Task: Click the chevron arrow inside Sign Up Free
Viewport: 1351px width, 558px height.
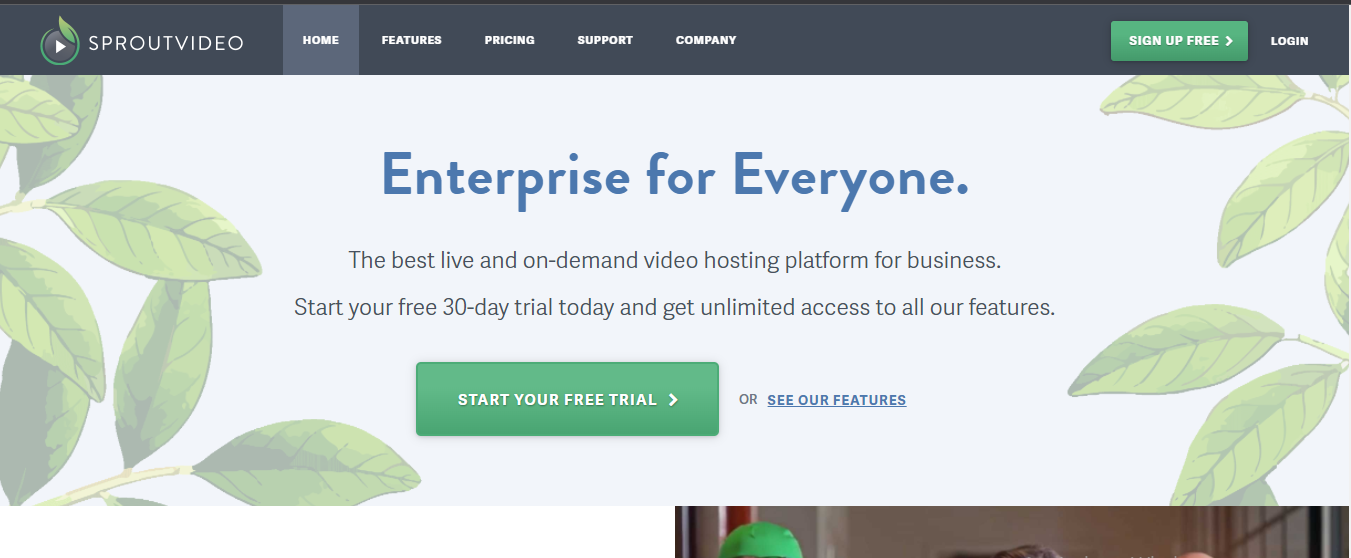Action: (x=1229, y=41)
